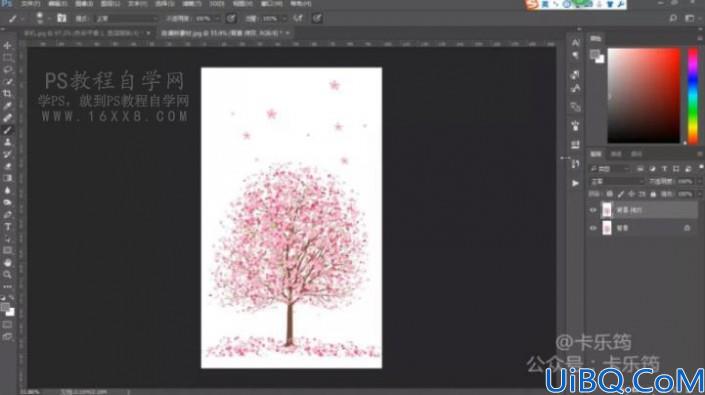Enable airbrush build-up in options bar
Image resolution: width=705 pixels, height=395 pixels.
click(298, 18)
